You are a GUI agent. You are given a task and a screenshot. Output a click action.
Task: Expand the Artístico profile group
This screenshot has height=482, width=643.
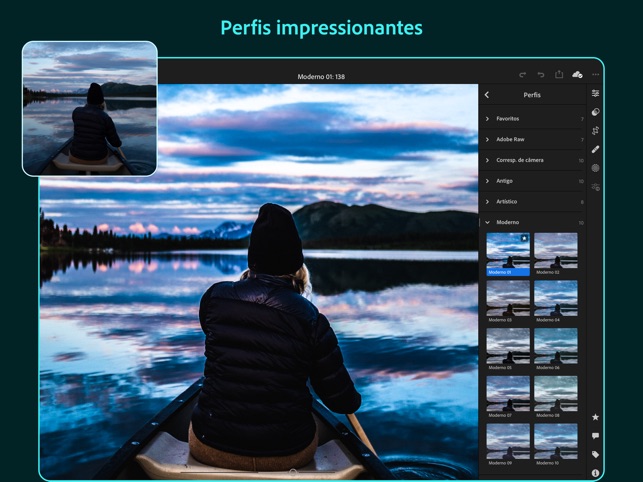click(532, 201)
